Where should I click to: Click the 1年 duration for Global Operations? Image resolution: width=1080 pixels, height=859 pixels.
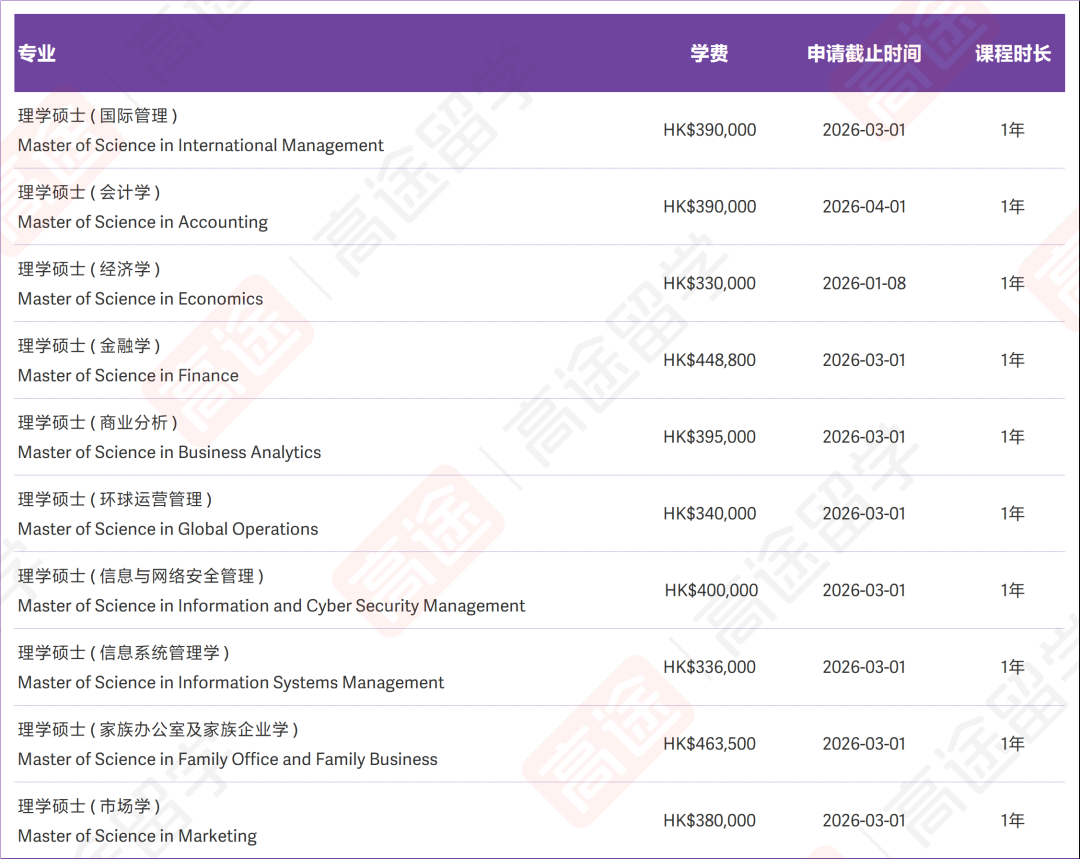click(x=1012, y=514)
